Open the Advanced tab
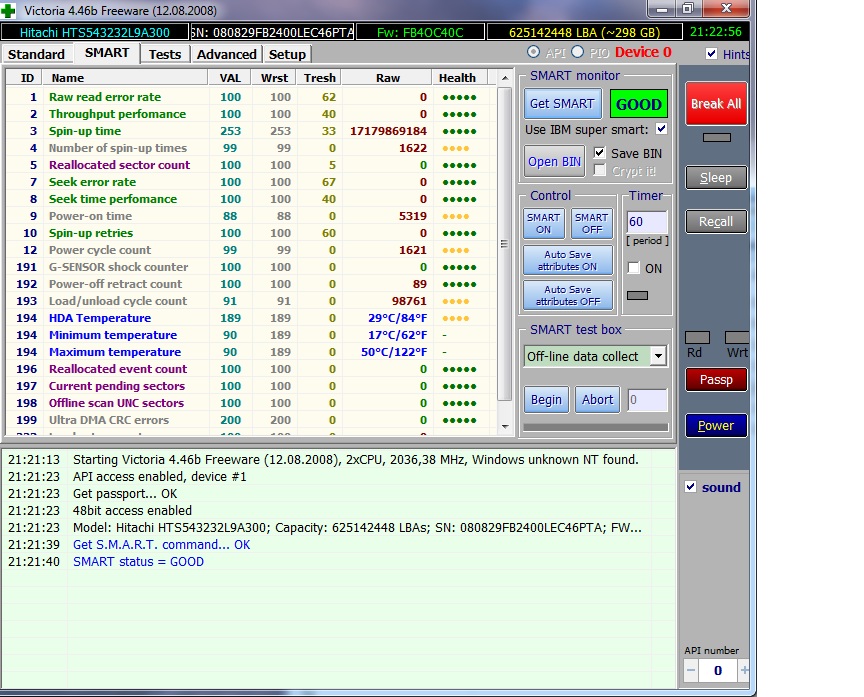Screen dimensions: 864x697 coord(226,54)
